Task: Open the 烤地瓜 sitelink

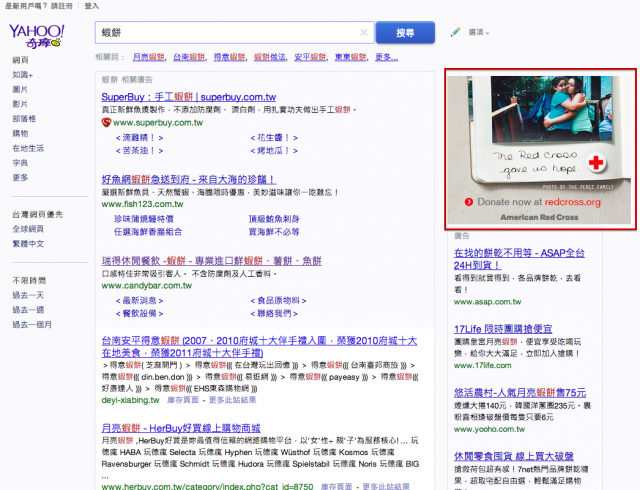Action: point(274,151)
